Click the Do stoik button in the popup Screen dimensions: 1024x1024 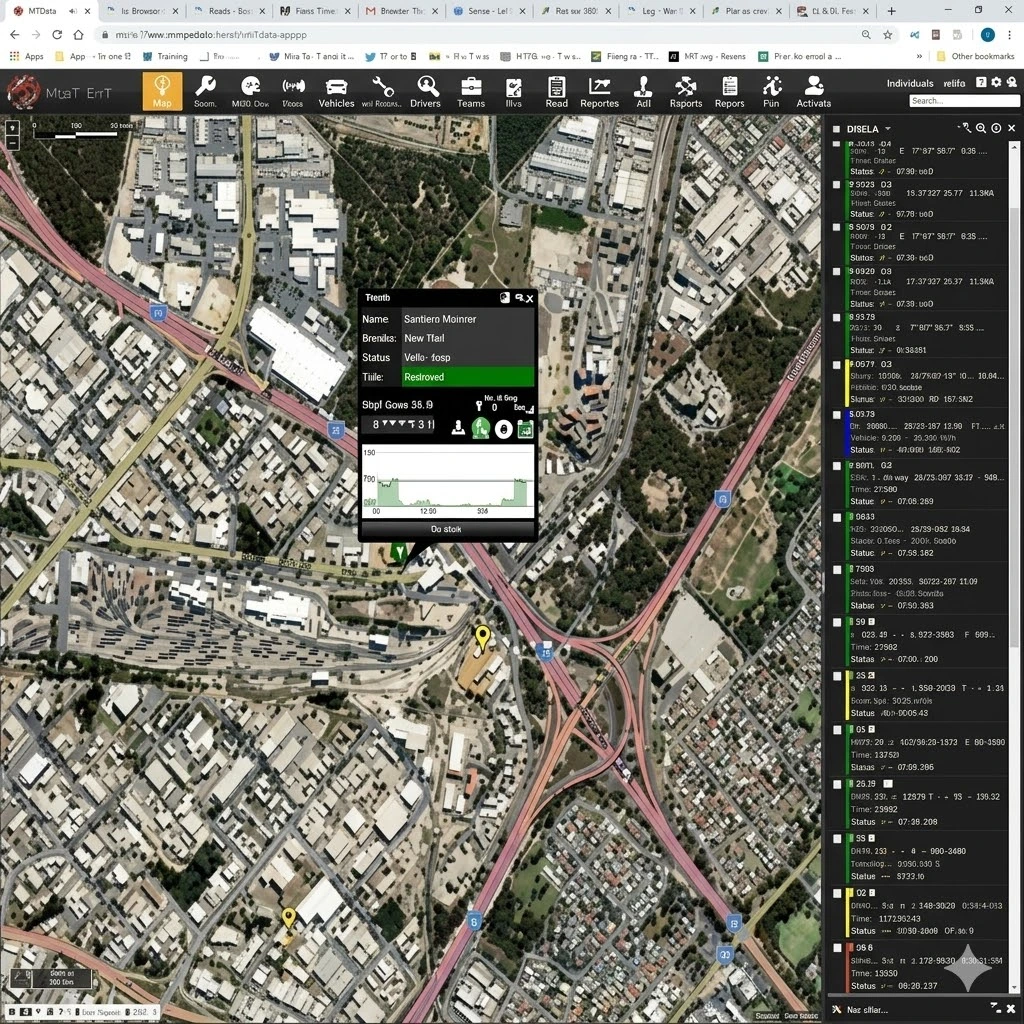coord(447,529)
